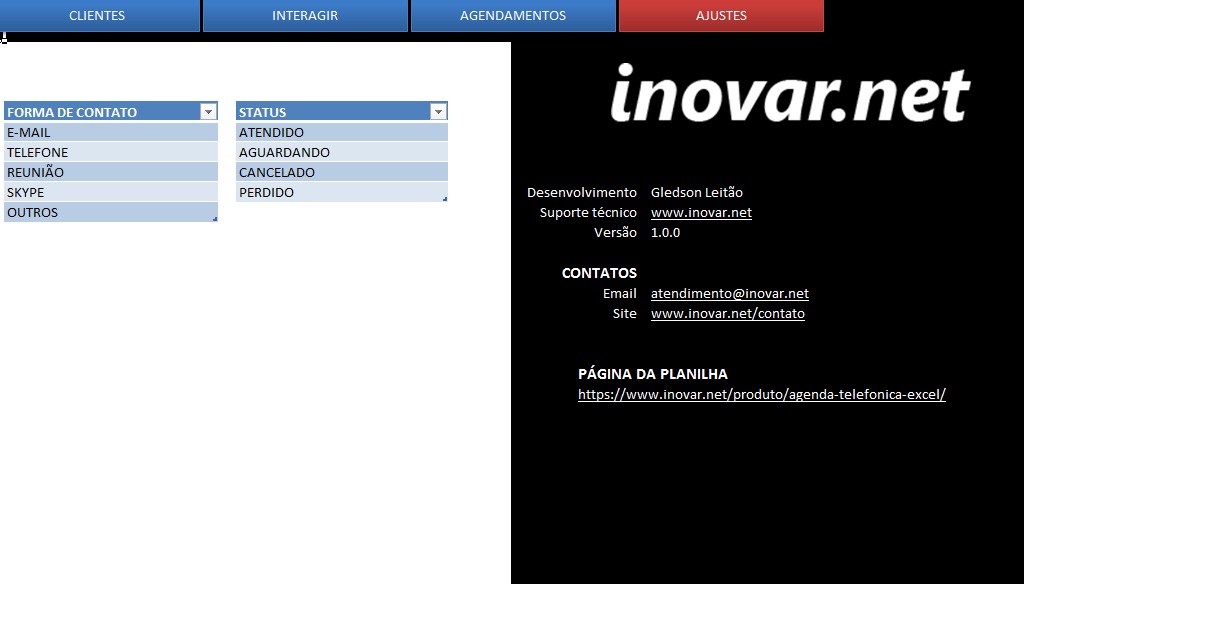
Task: Select the E-MAIL cell
Action: (111, 132)
